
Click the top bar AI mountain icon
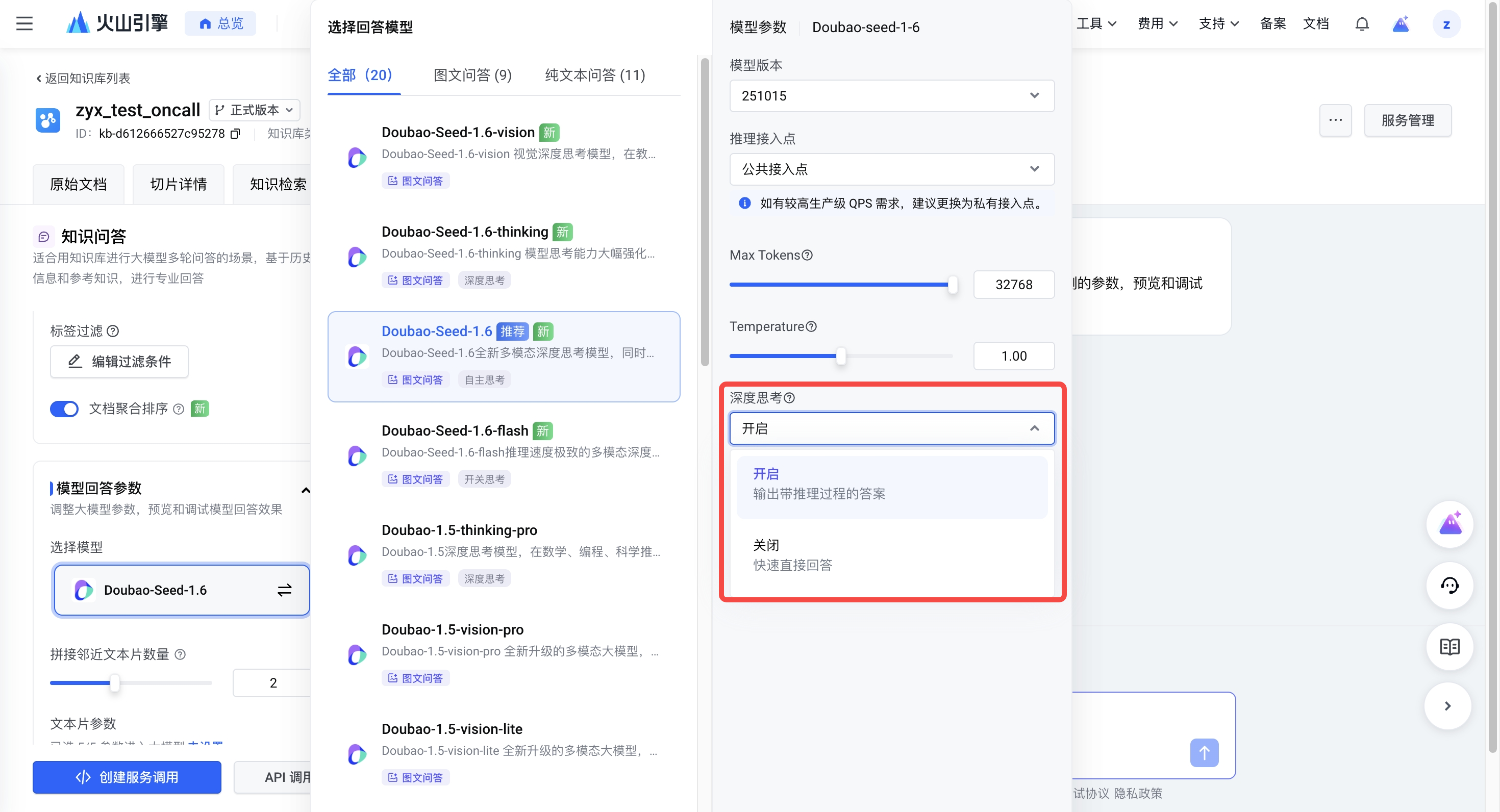click(1401, 24)
